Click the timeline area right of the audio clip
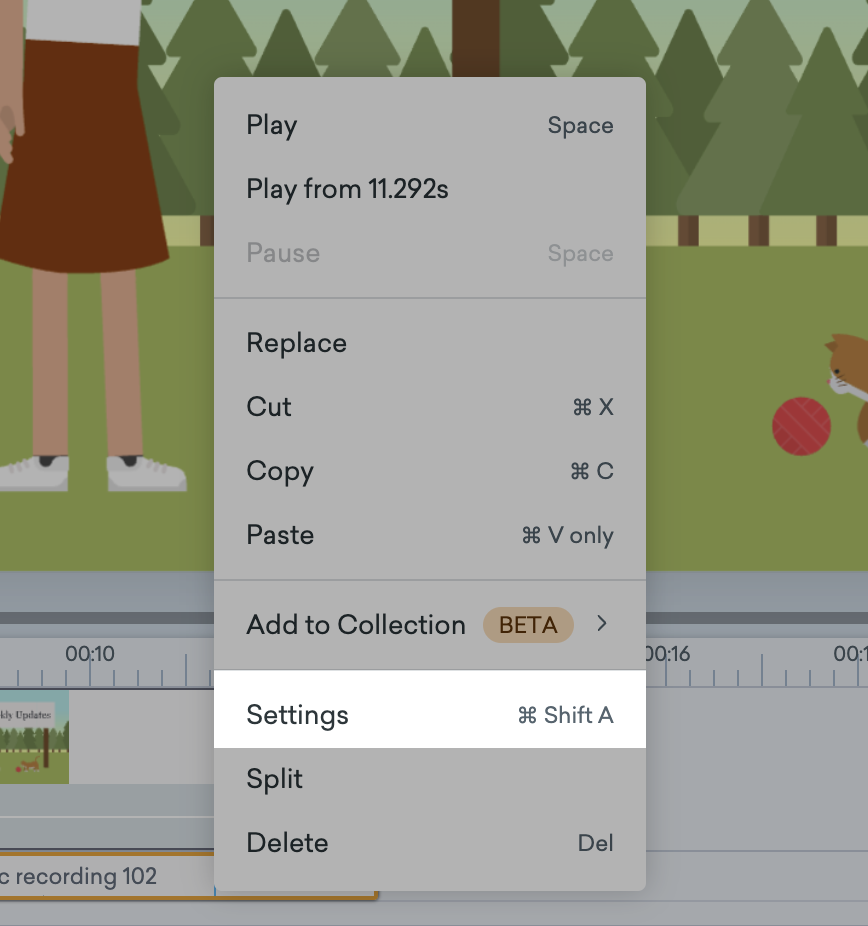Screen dimensions: 868x926 tap(750, 877)
